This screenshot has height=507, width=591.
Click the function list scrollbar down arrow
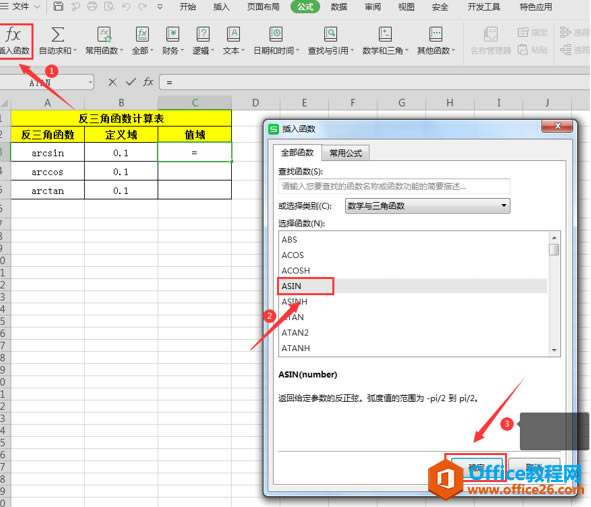pos(554,350)
